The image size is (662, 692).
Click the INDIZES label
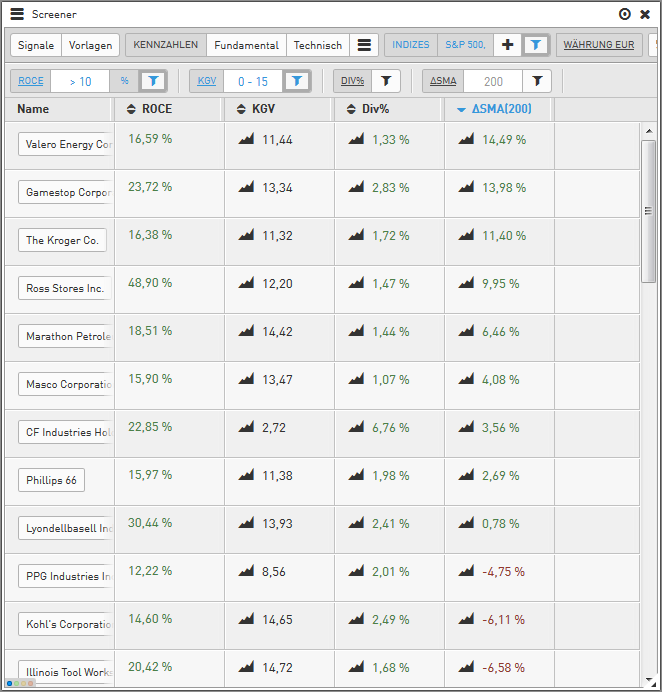click(411, 45)
